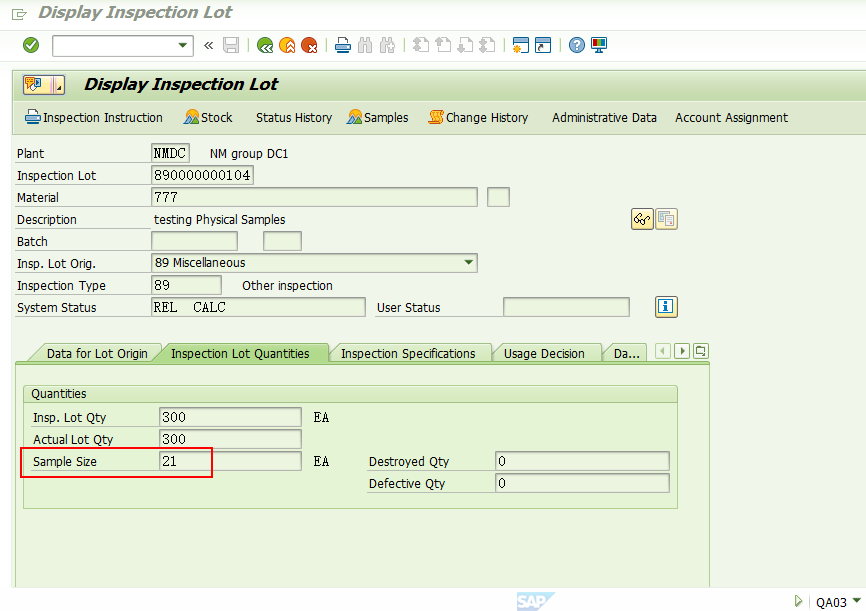Expand Insp. Lot Orig. dropdown

(x=468, y=263)
